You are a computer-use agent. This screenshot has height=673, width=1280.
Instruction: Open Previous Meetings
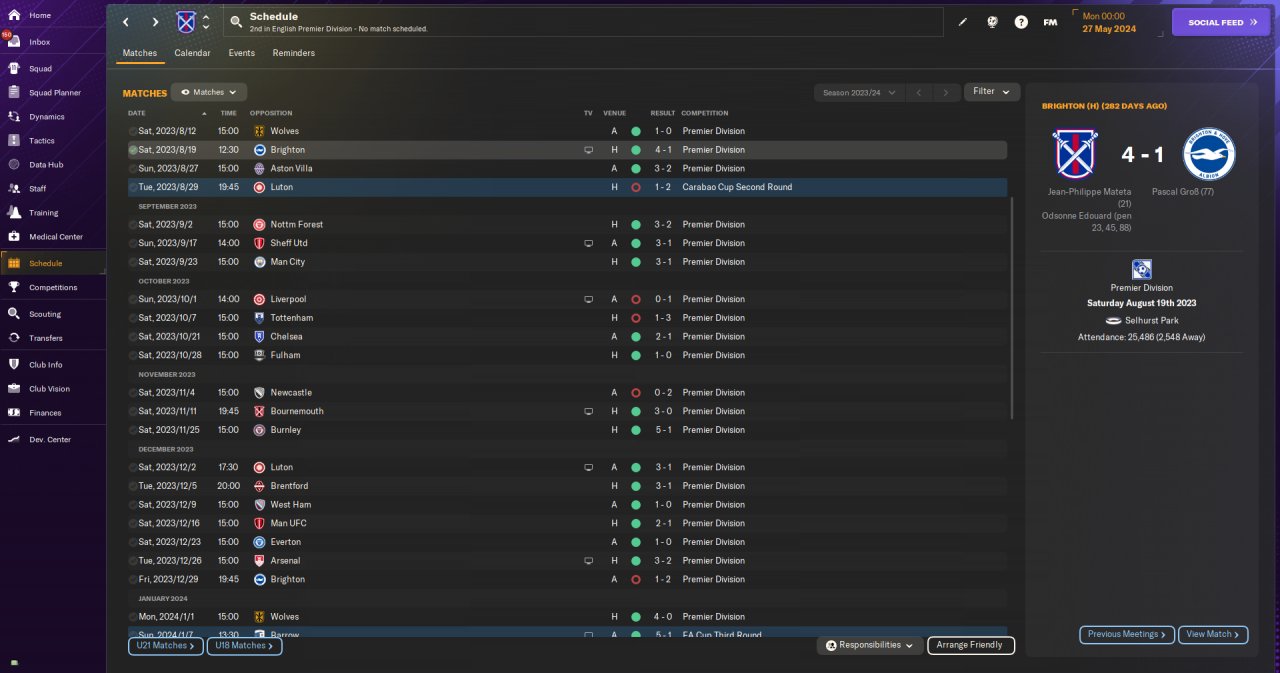point(1127,634)
